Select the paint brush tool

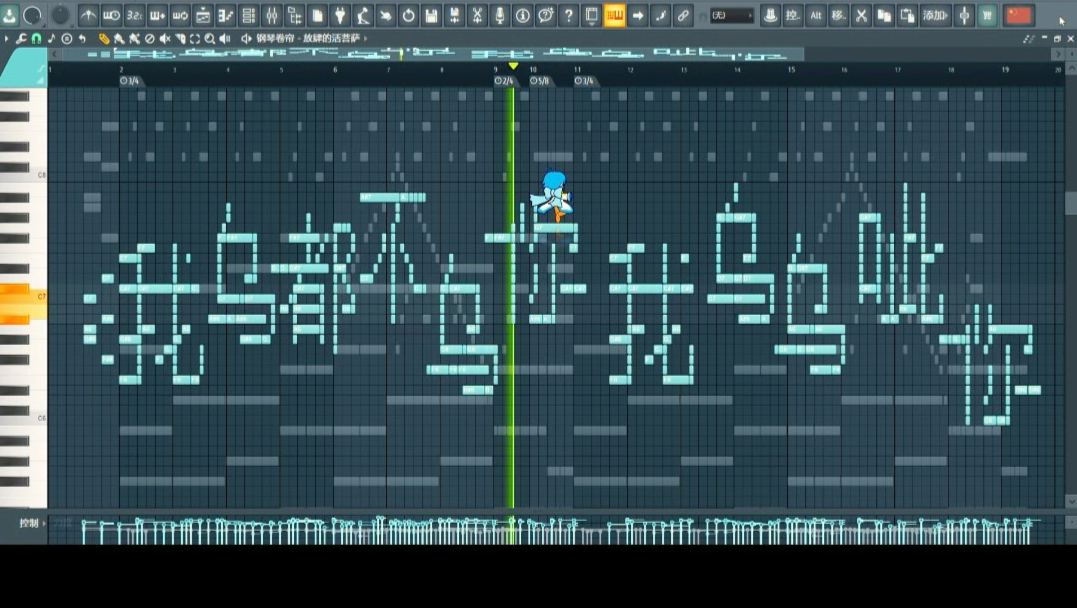119,38
